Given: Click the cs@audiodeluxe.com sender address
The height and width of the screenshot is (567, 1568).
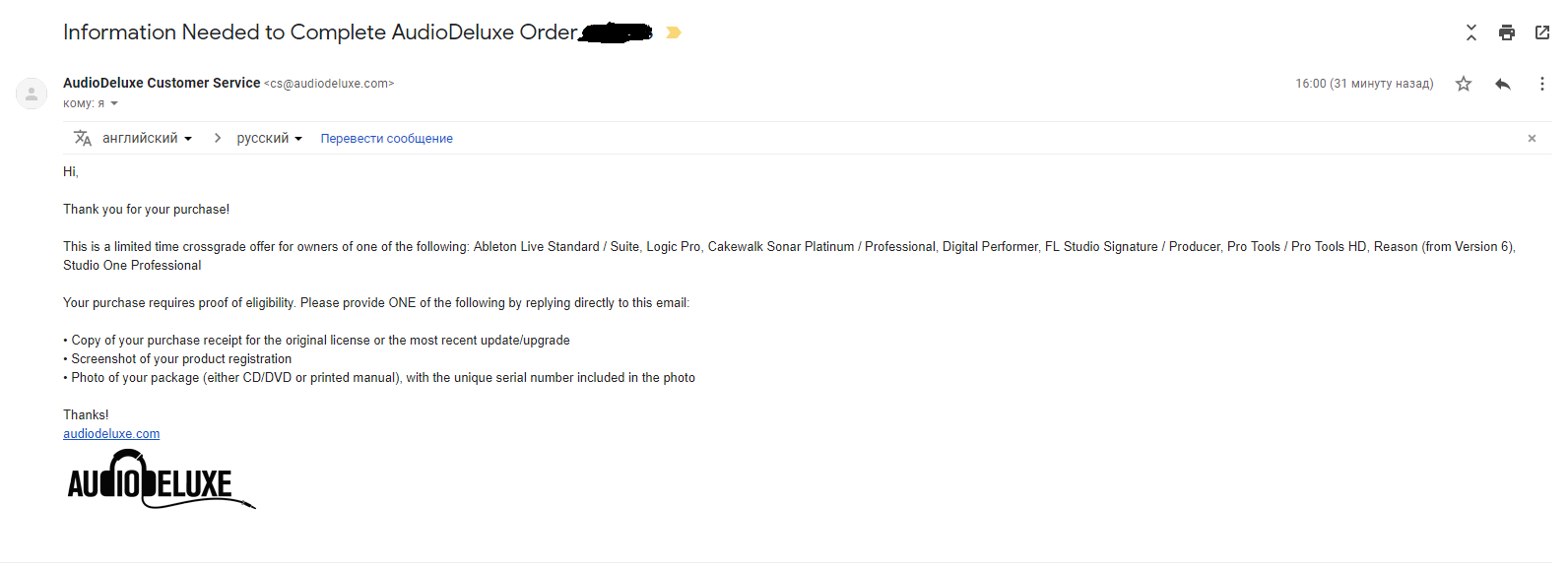Looking at the screenshot, I should [x=329, y=84].
